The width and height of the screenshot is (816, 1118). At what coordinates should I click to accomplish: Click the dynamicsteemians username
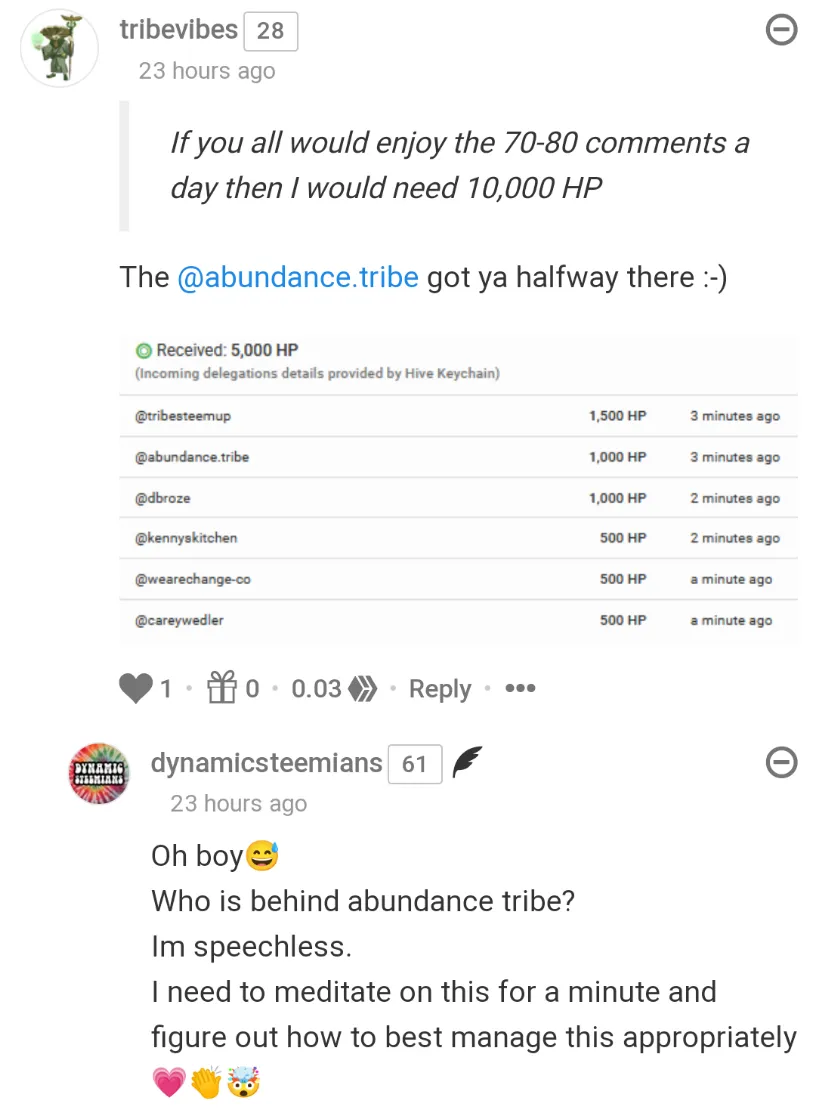coord(266,763)
